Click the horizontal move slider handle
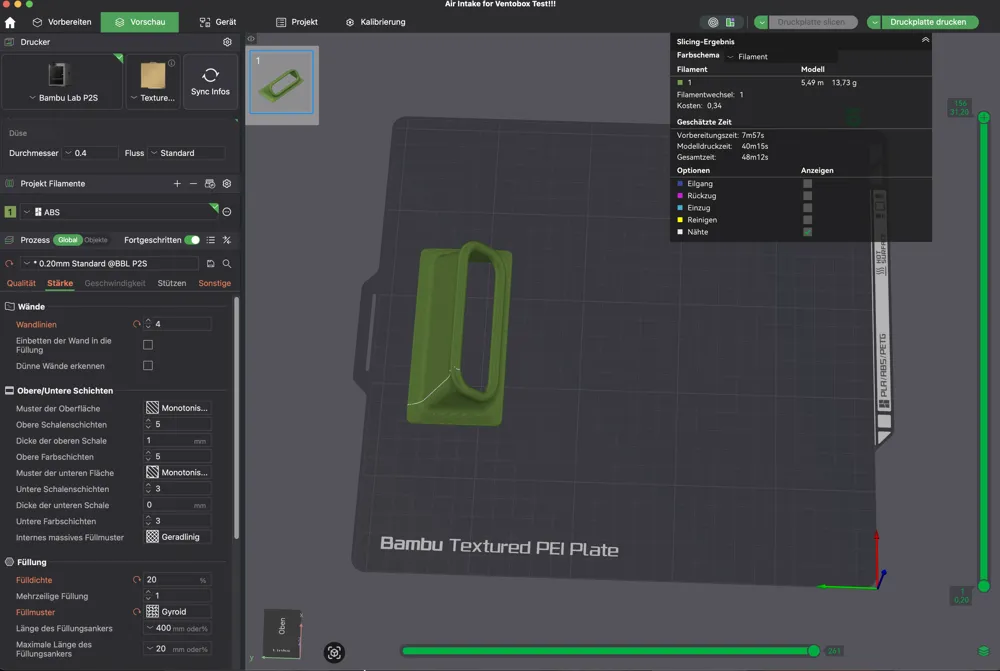Viewport: 1000px width, 671px height. click(x=814, y=651)
